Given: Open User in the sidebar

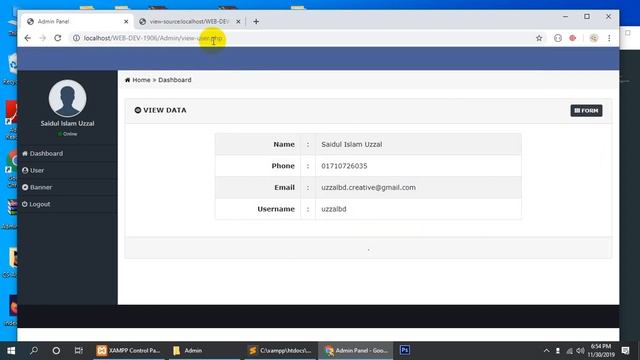Looking at the screenshot, I should 33,170.
